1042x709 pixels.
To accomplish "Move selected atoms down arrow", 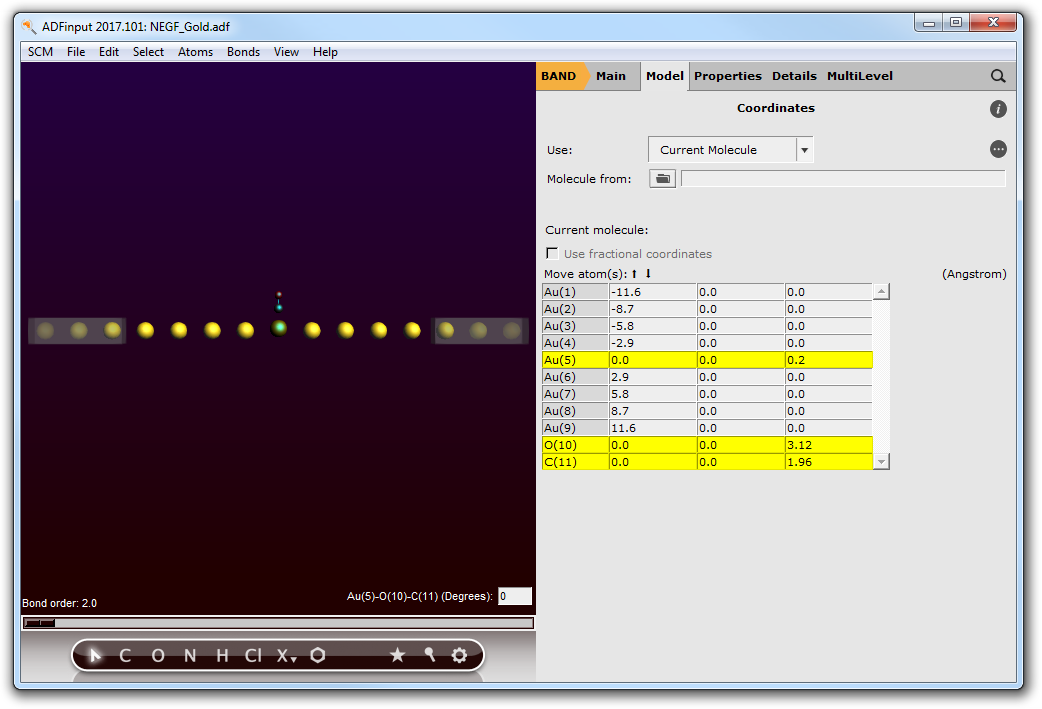I will click(648, 273).
